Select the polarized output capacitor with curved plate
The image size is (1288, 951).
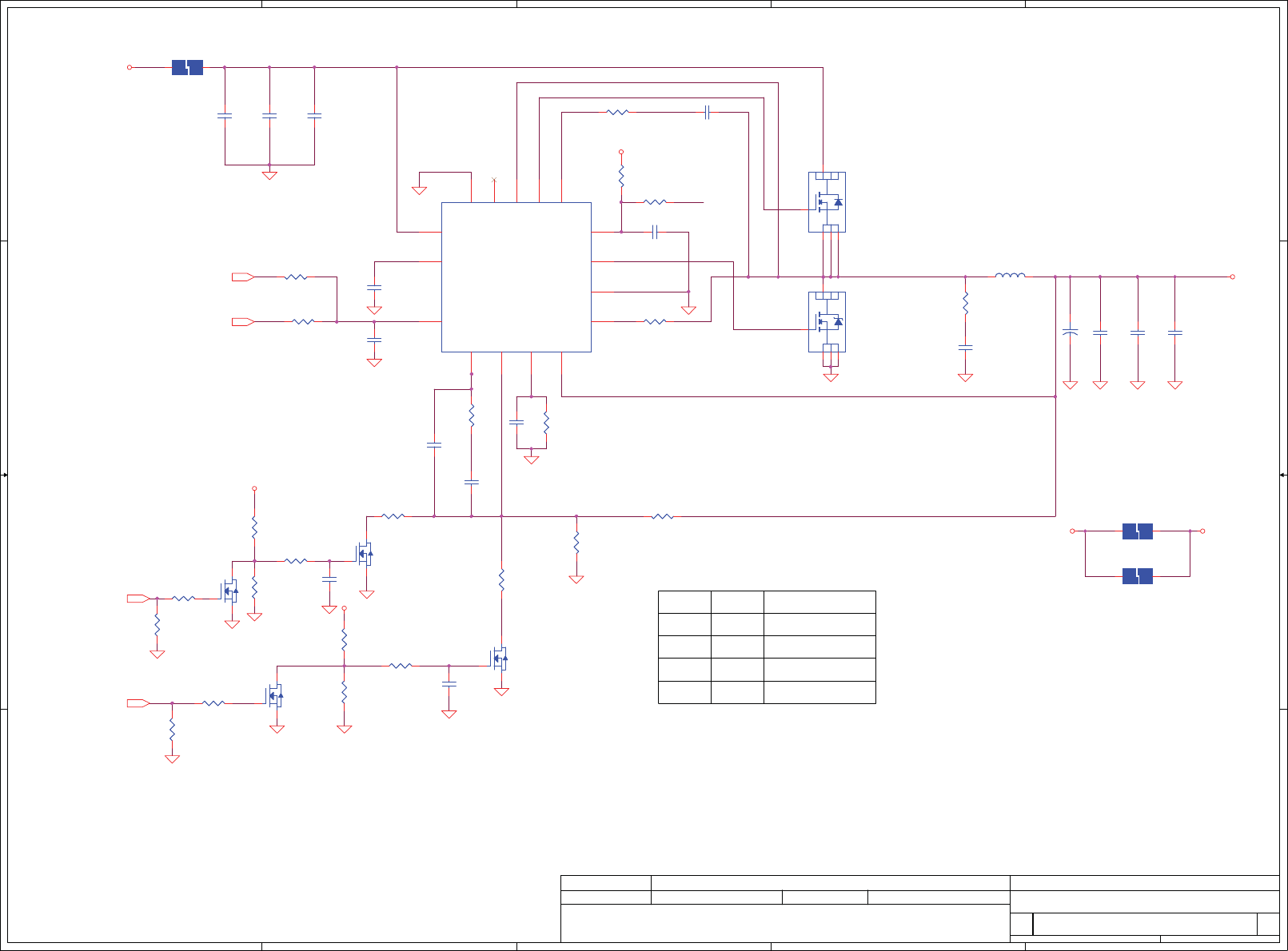[1070, 331]
